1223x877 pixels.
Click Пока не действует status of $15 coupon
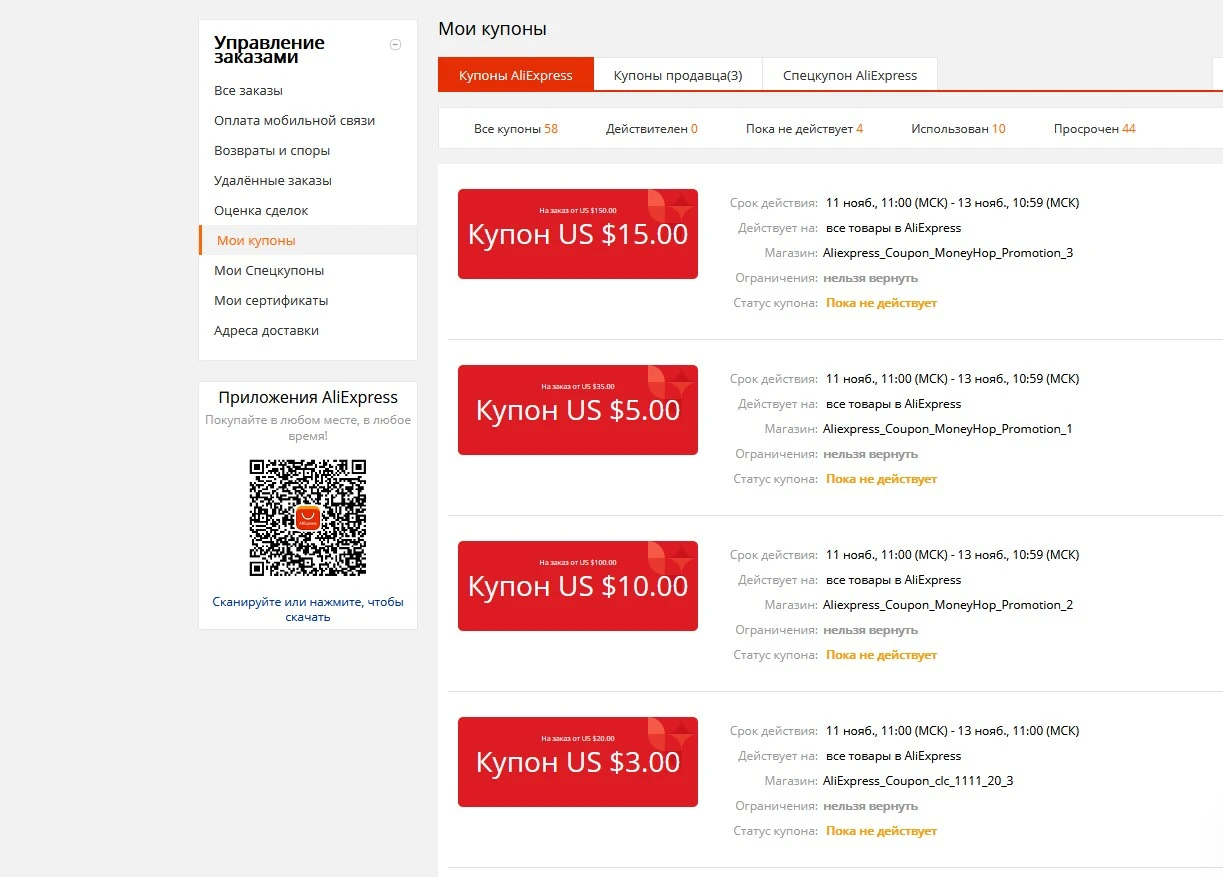[881, 303]
